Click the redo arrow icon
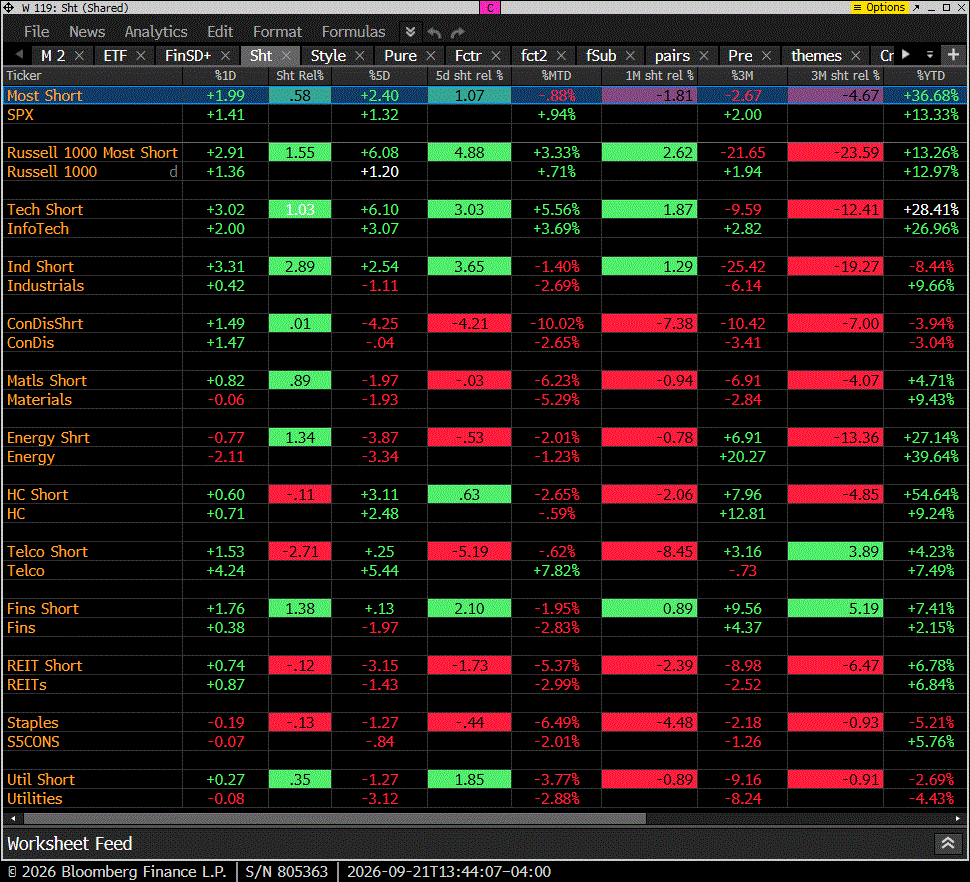Viewport: 970px width, 882px height. coord(458,32)
